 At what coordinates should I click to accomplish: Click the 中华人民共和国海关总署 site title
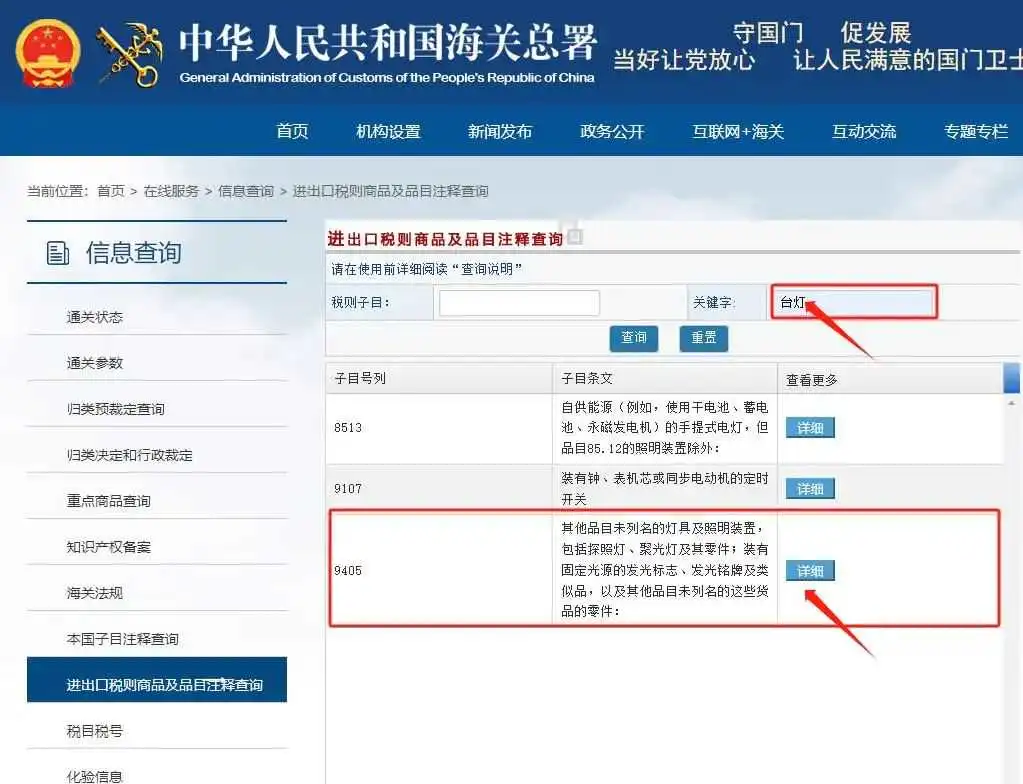pyautogui.click(x=388, y=42)
